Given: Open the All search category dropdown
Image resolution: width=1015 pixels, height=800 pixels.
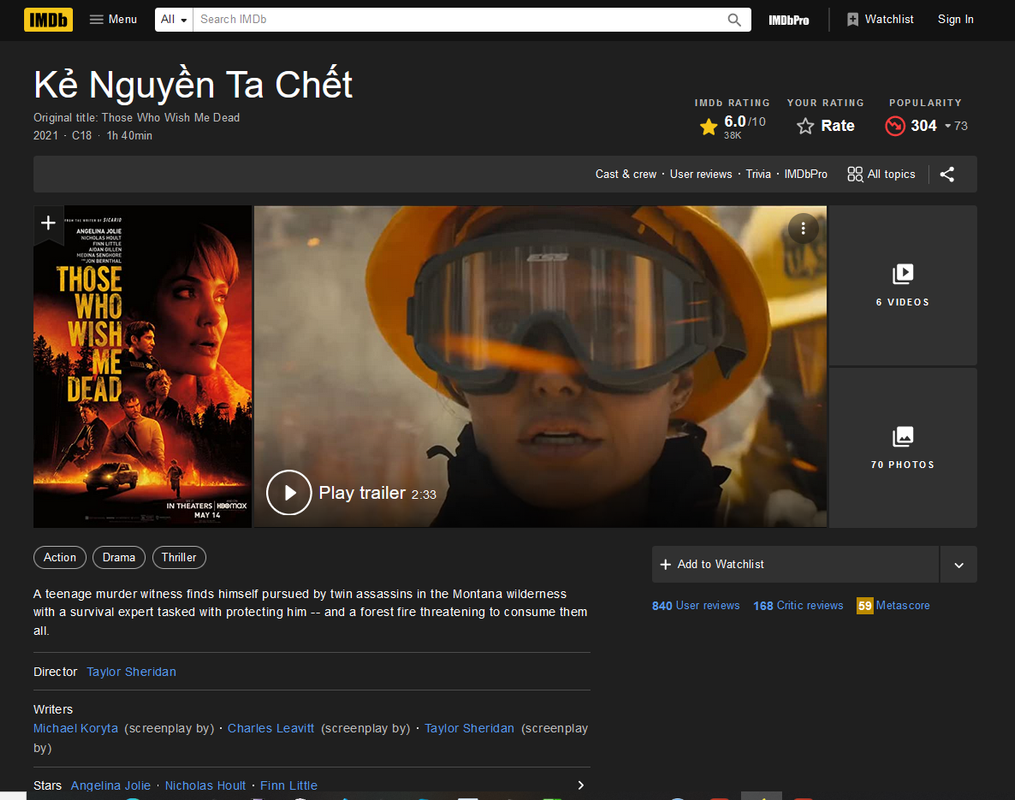Looking at the screenshot, I should click(174, 19).
